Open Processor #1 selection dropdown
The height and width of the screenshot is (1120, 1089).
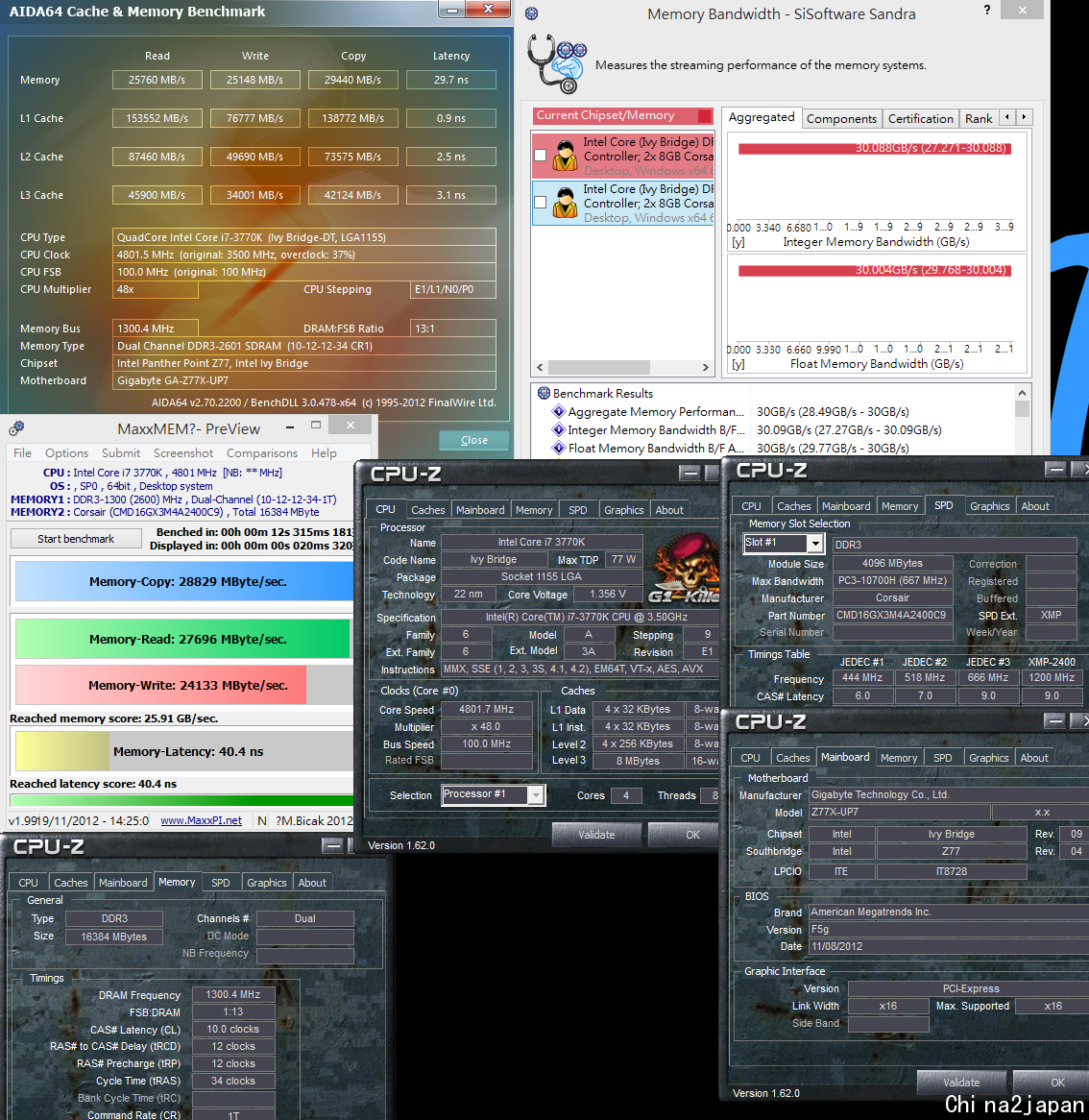click(x=536, y=794)
